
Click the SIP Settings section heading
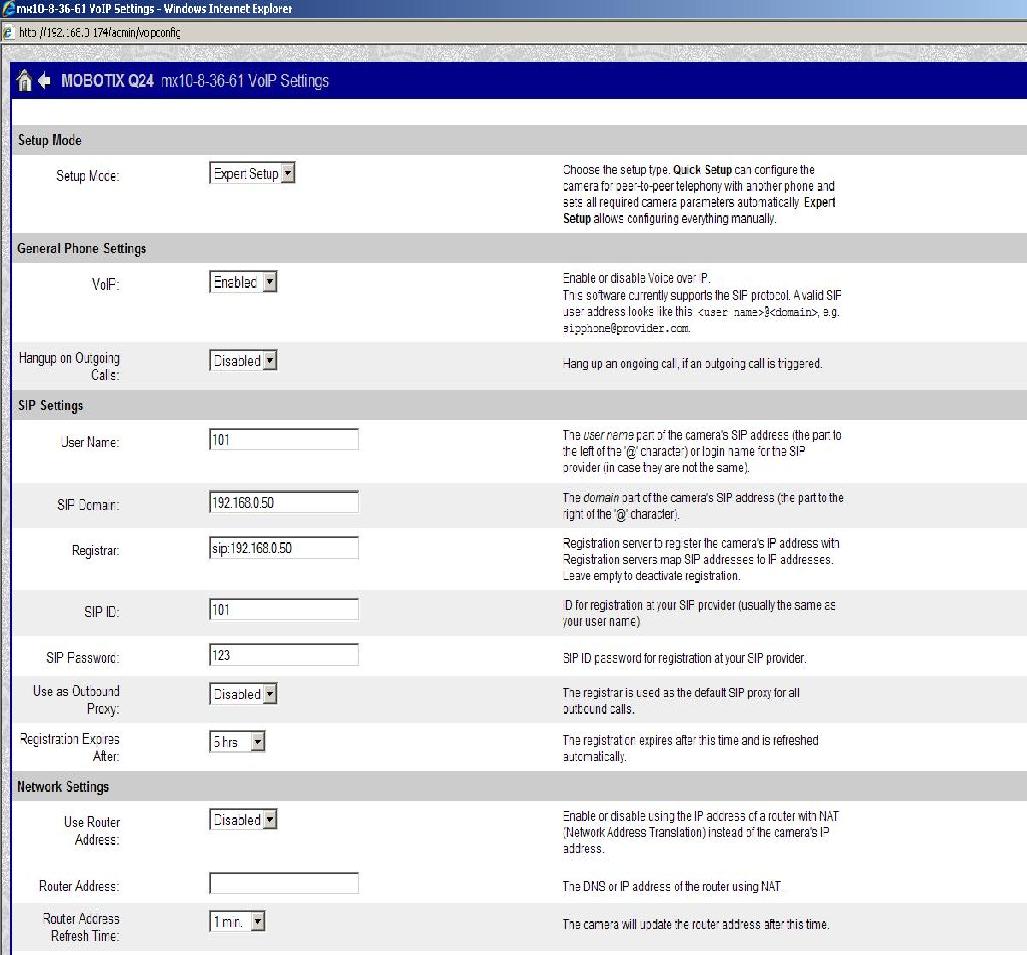click(x=50, y=405)
